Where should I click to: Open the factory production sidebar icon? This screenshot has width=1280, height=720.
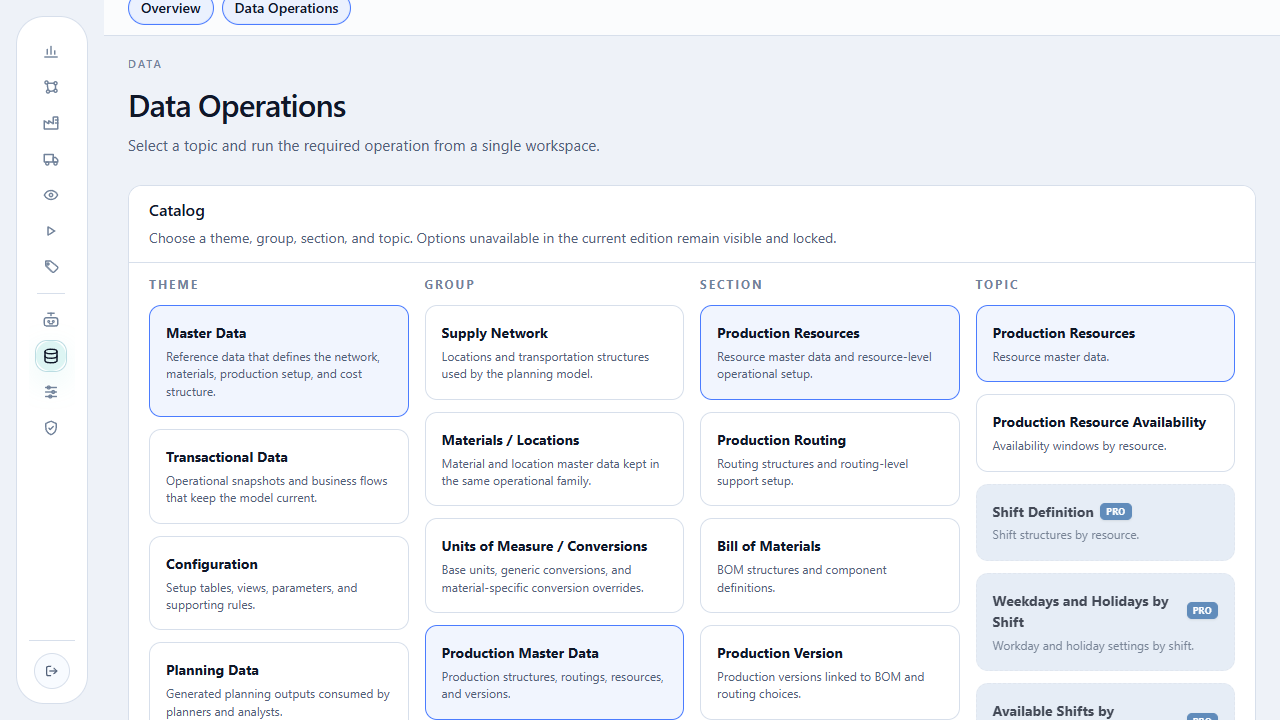(51, 123)
